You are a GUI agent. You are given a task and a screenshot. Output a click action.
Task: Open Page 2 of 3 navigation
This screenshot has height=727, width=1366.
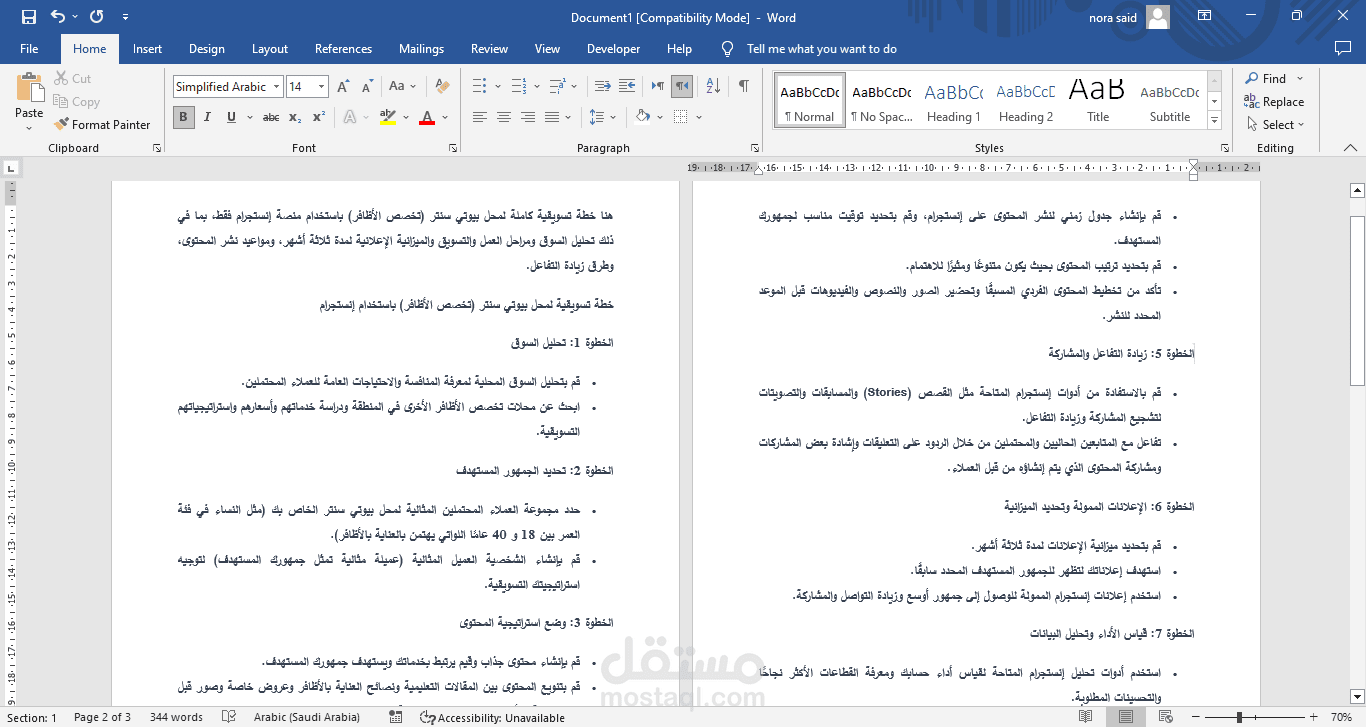pyautogui.click(x=102, y=717)
